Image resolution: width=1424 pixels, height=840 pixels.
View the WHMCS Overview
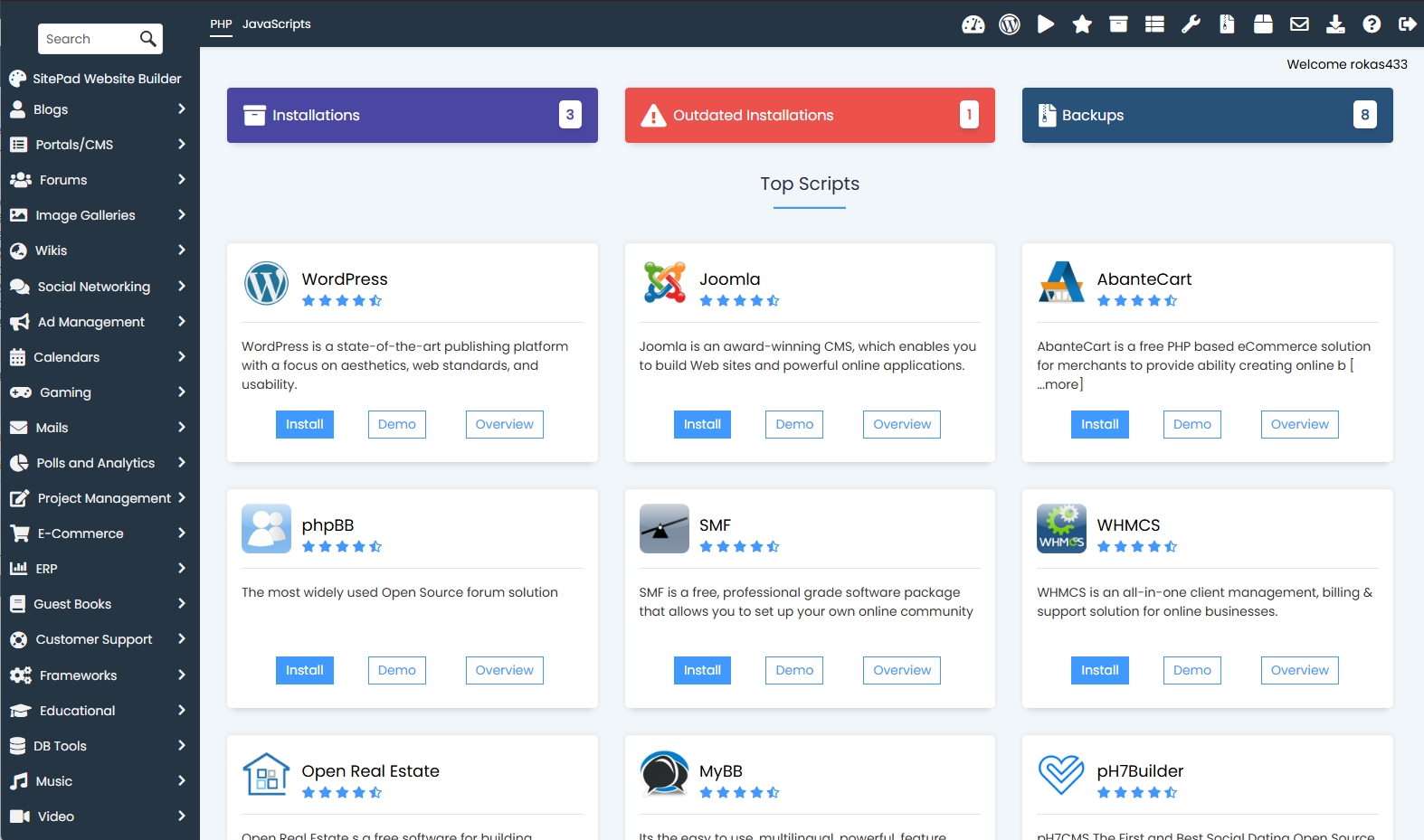(x=1300, y=670)
